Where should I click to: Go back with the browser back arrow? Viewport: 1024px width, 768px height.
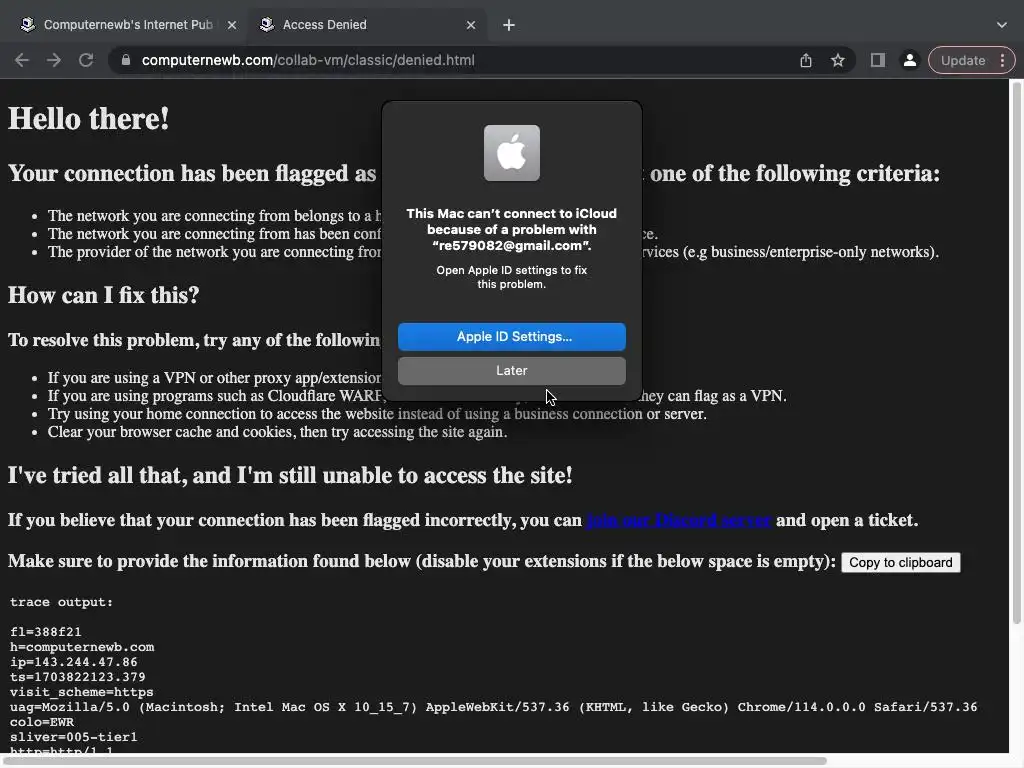[x=22, y=60]
